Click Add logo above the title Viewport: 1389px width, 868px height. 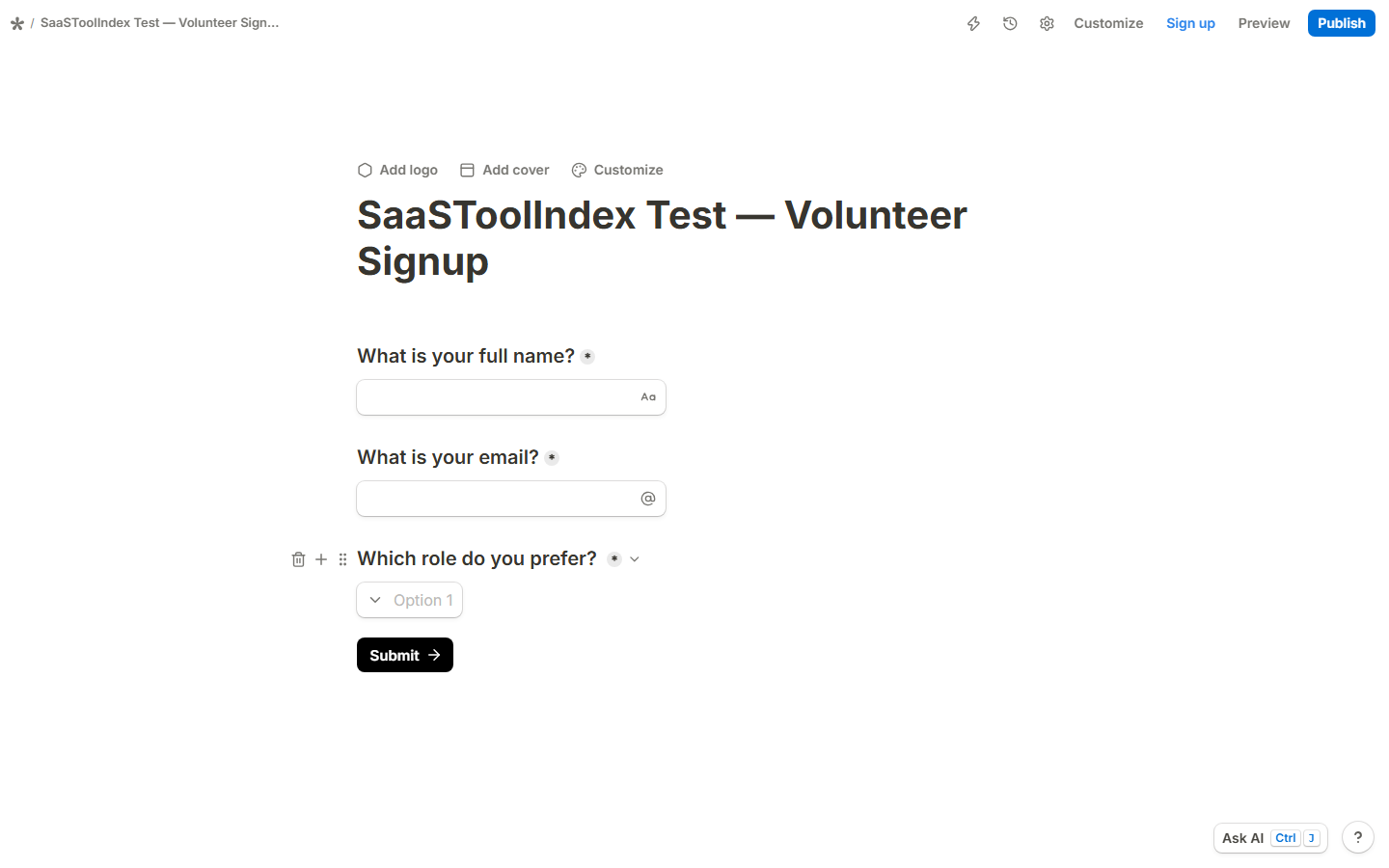click(397, 170)
